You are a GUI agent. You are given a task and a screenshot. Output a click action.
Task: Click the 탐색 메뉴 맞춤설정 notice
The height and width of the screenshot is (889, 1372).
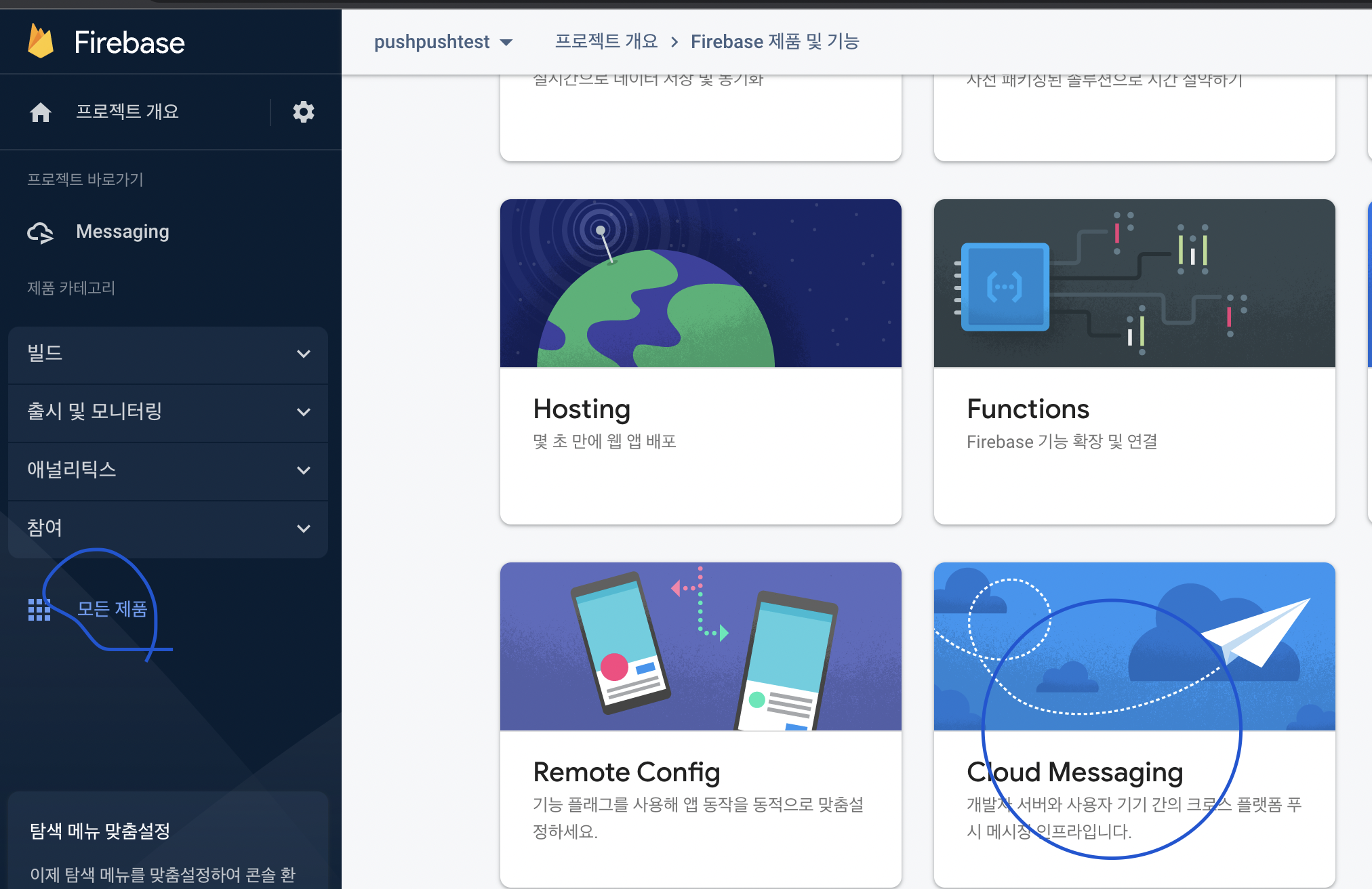coord(100,831)
